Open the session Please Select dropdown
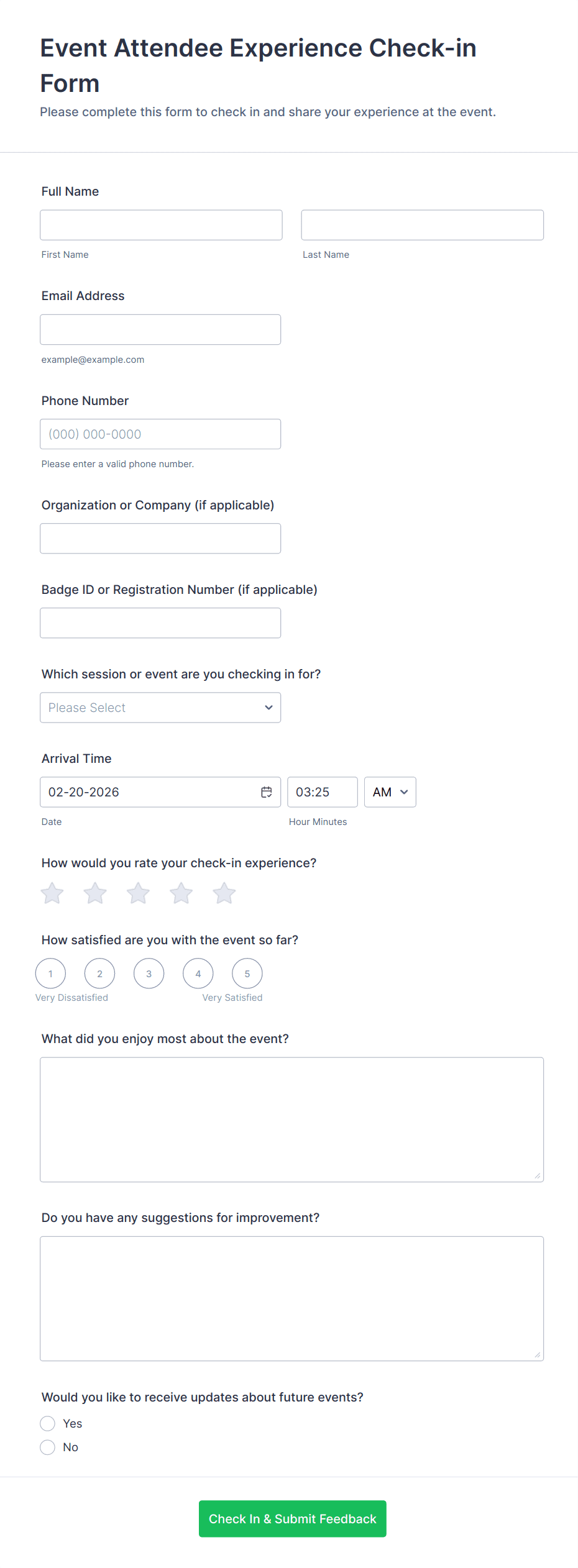 [160, 708]
